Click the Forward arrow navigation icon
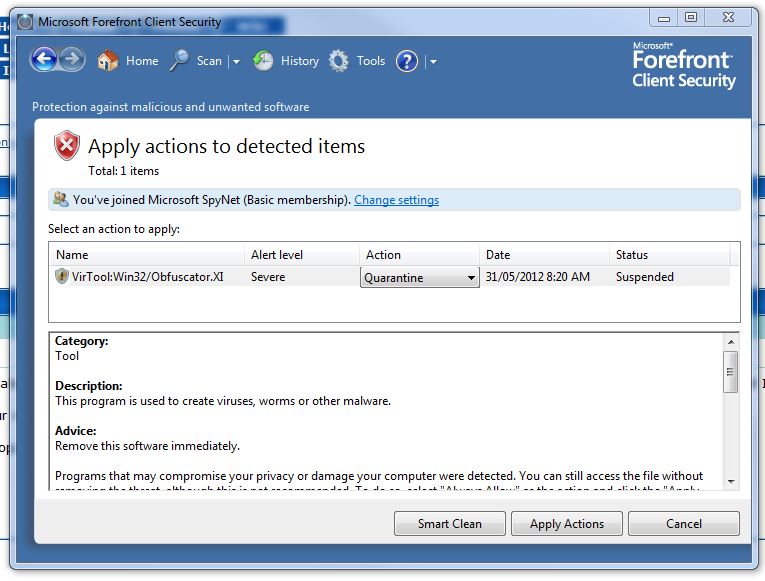This screenshot has width=765, height=581. tap(71, 60)
